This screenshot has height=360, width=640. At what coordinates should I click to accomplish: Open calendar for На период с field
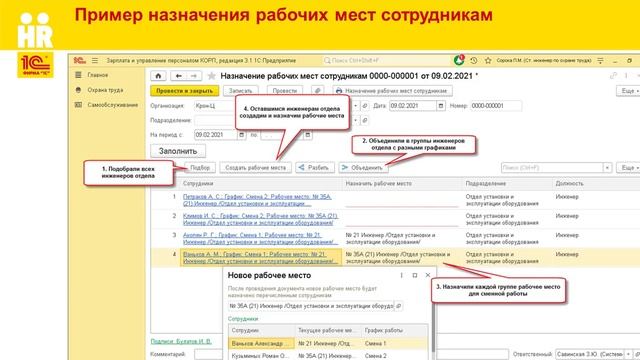(241, 135)
